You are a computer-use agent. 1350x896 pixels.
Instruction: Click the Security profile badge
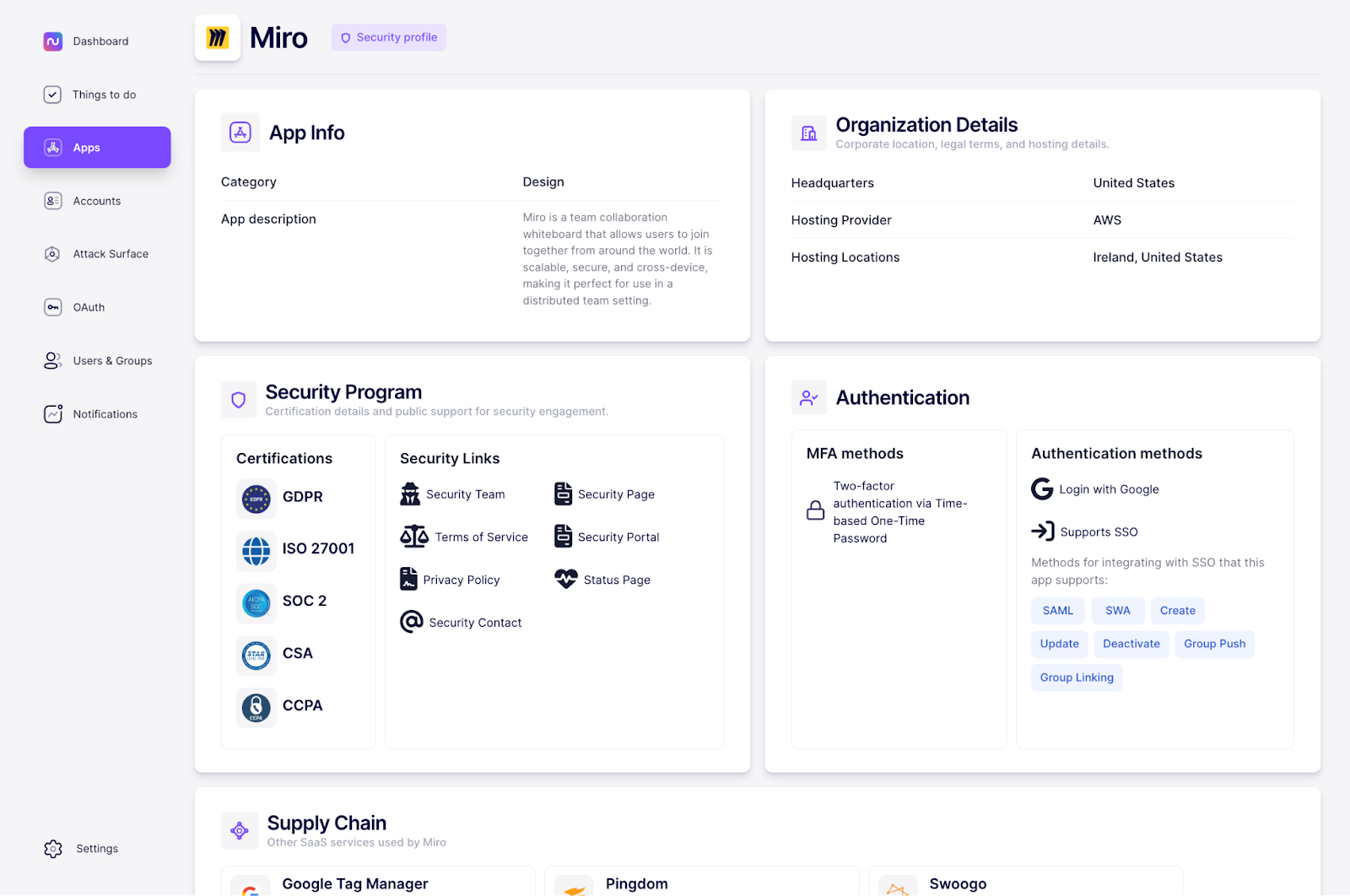tap(389, 38)
